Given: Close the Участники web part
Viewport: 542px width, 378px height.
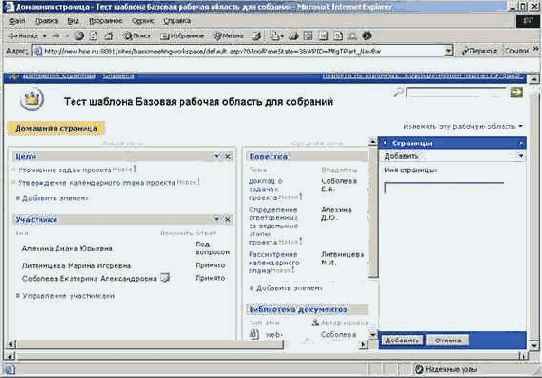Looking at the screenshot, I should tap(228, 219).
